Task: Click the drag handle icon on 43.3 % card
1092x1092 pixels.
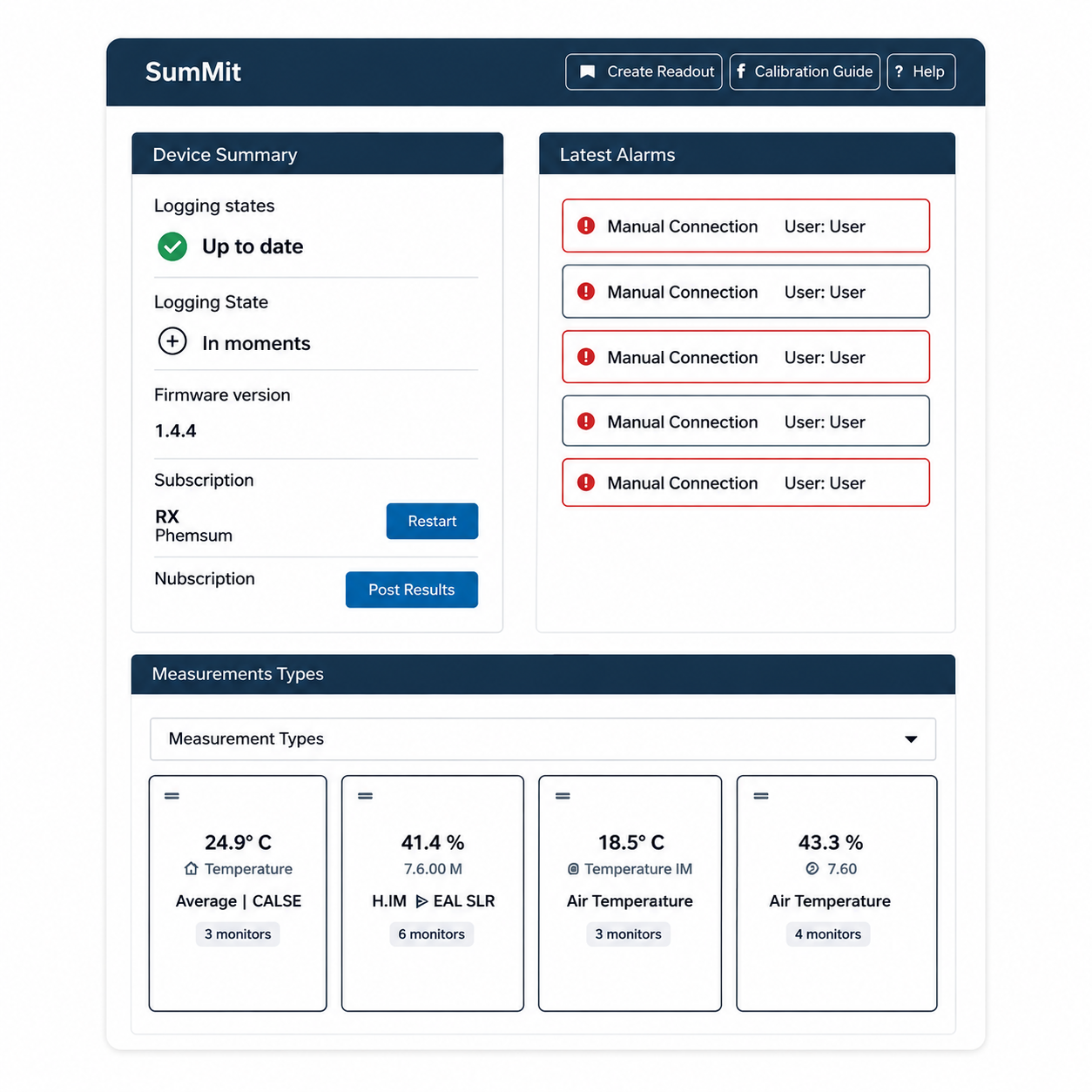Action: tap(761, 796)
